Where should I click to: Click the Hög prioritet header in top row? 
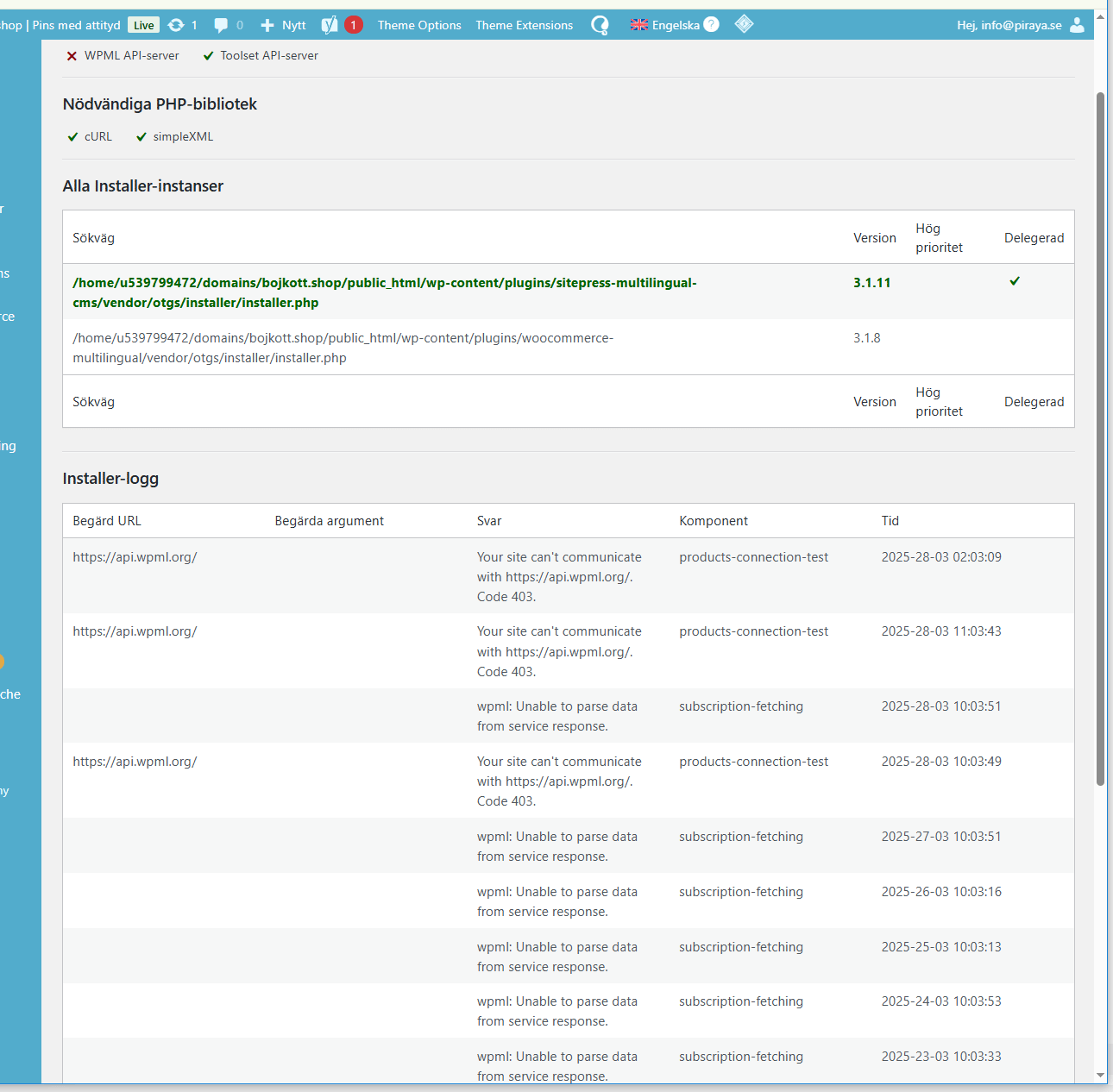coord(939,238)
